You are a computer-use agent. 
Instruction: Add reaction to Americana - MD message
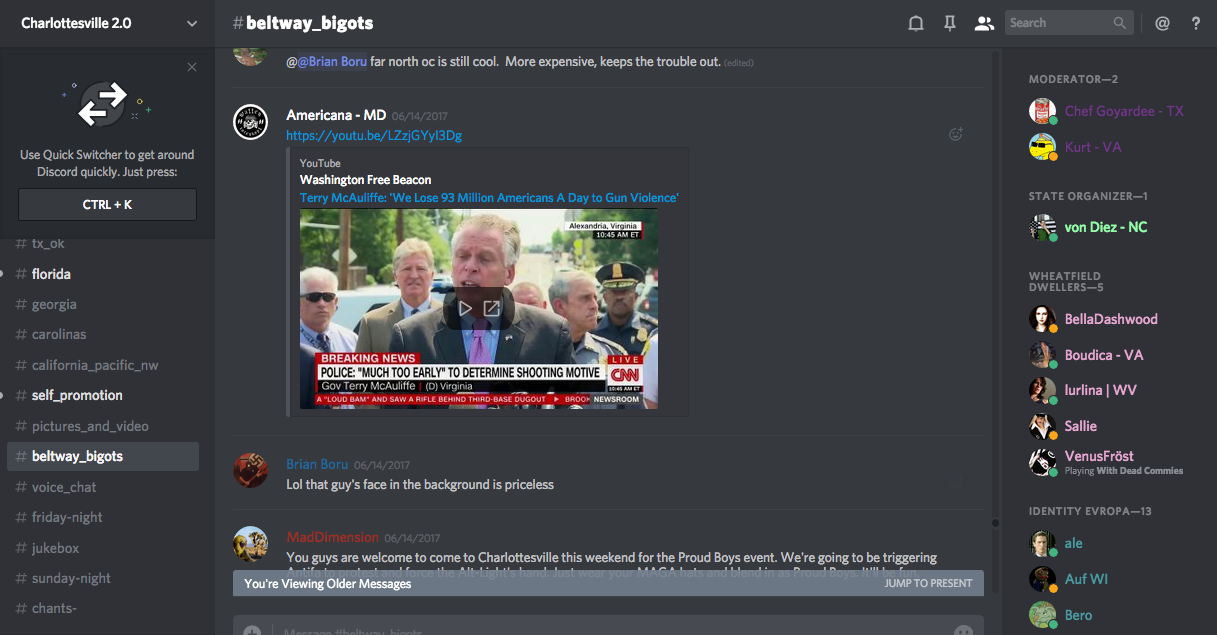(x=955, y=134)
